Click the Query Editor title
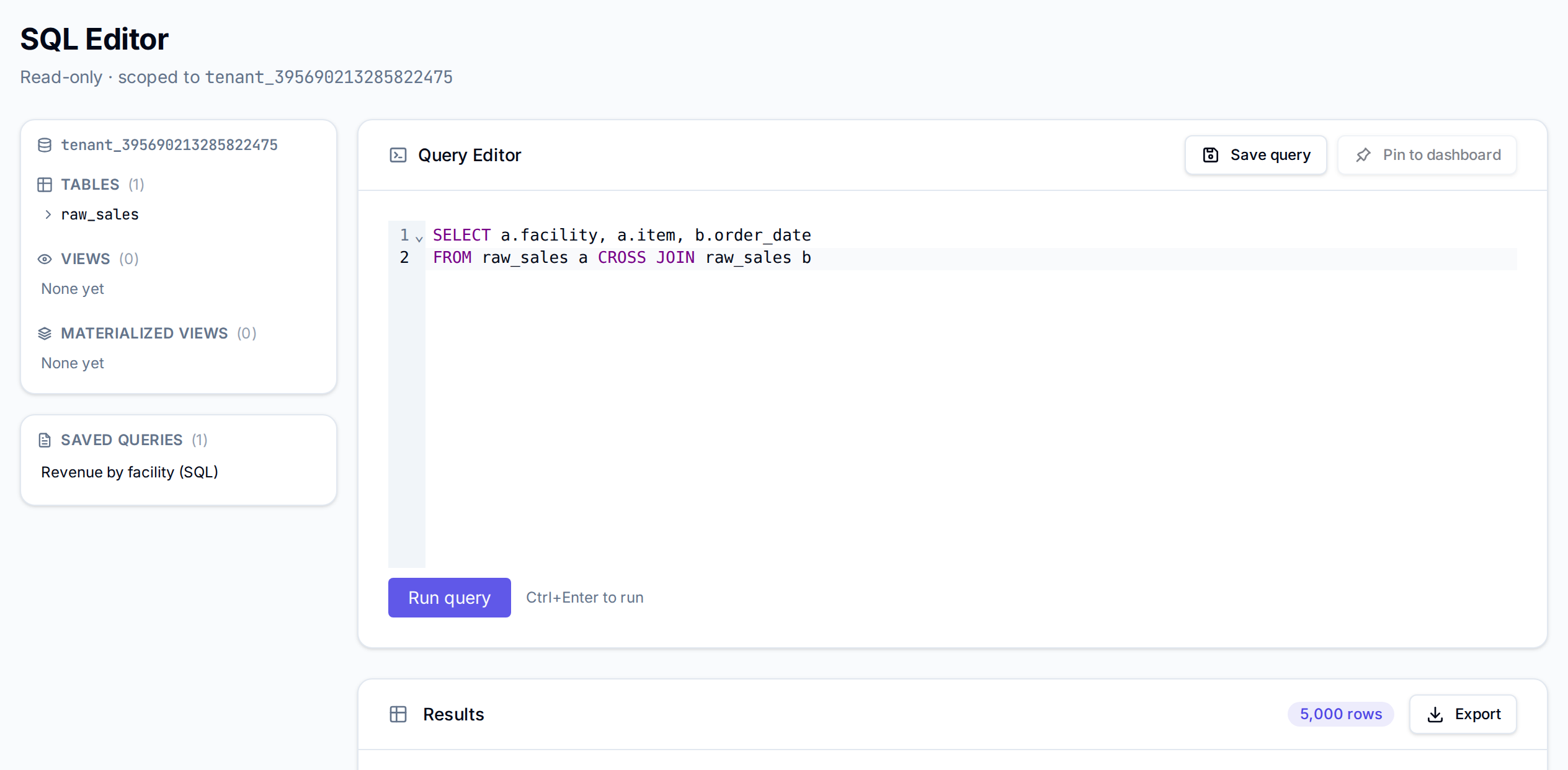The width and height of the screenshot is (1568, 770). (x=470, y=155)
